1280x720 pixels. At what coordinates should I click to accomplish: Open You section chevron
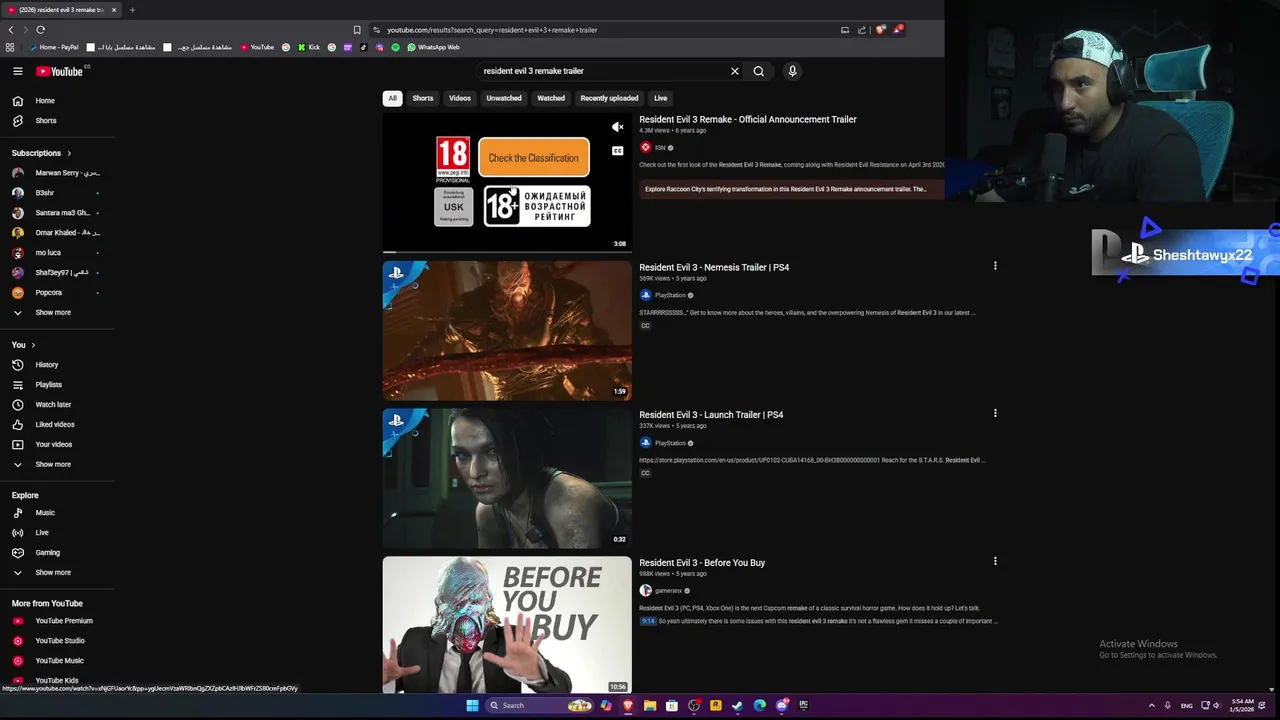tap(33, 345)
